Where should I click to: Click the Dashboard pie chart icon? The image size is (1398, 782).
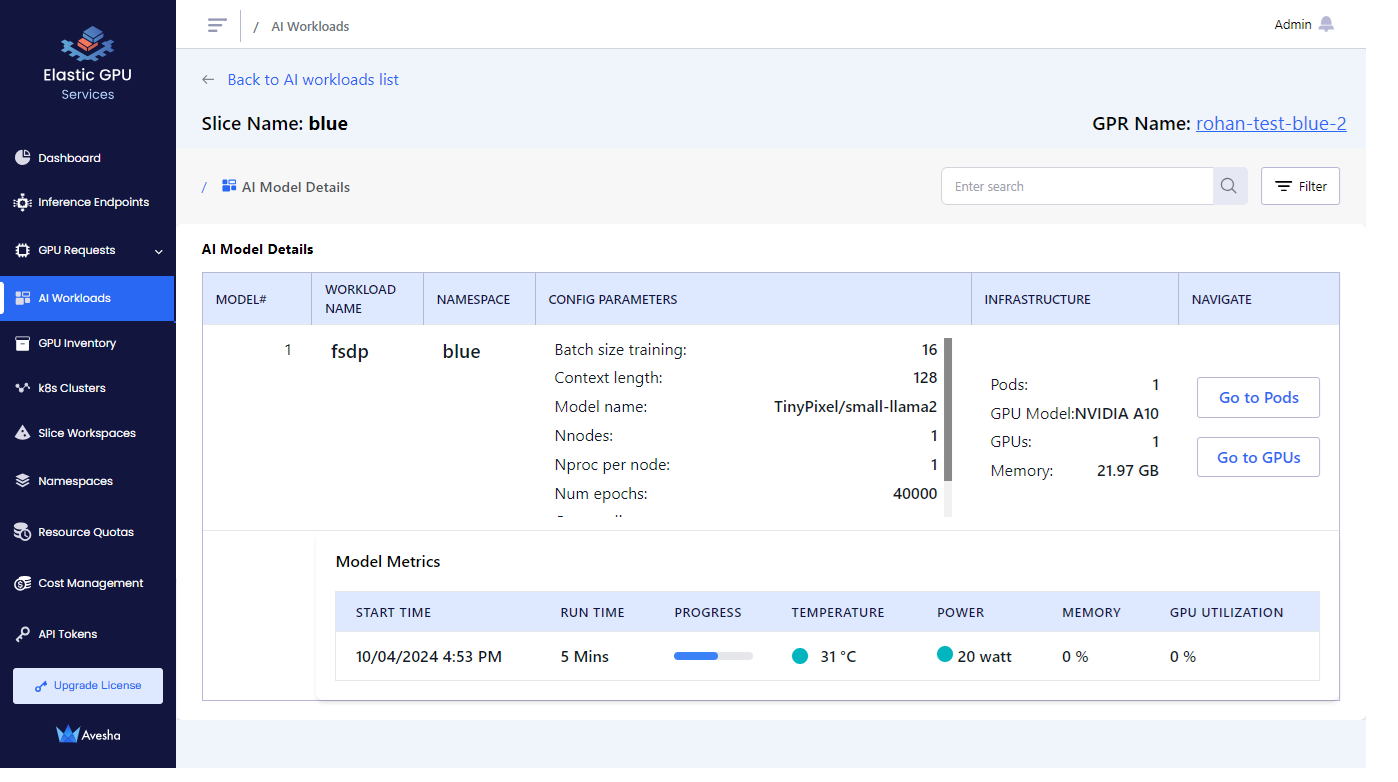22,158
